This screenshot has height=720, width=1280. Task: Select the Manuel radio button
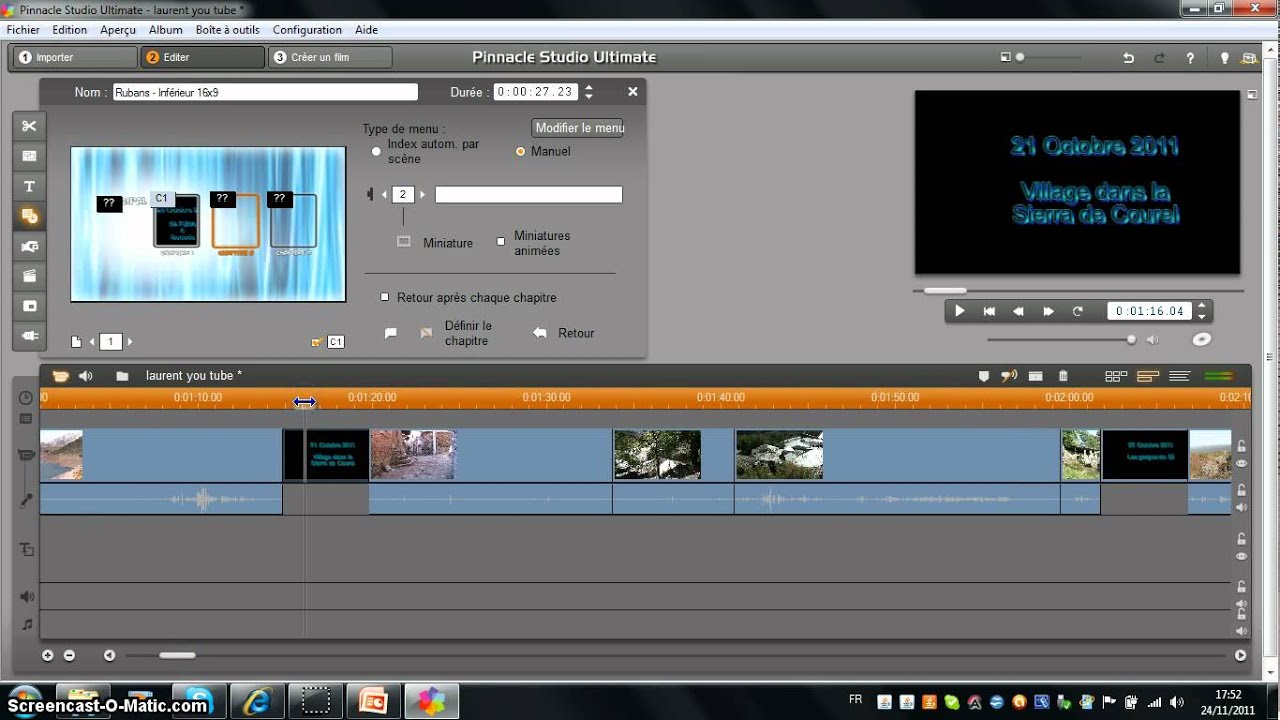[520, 151]
